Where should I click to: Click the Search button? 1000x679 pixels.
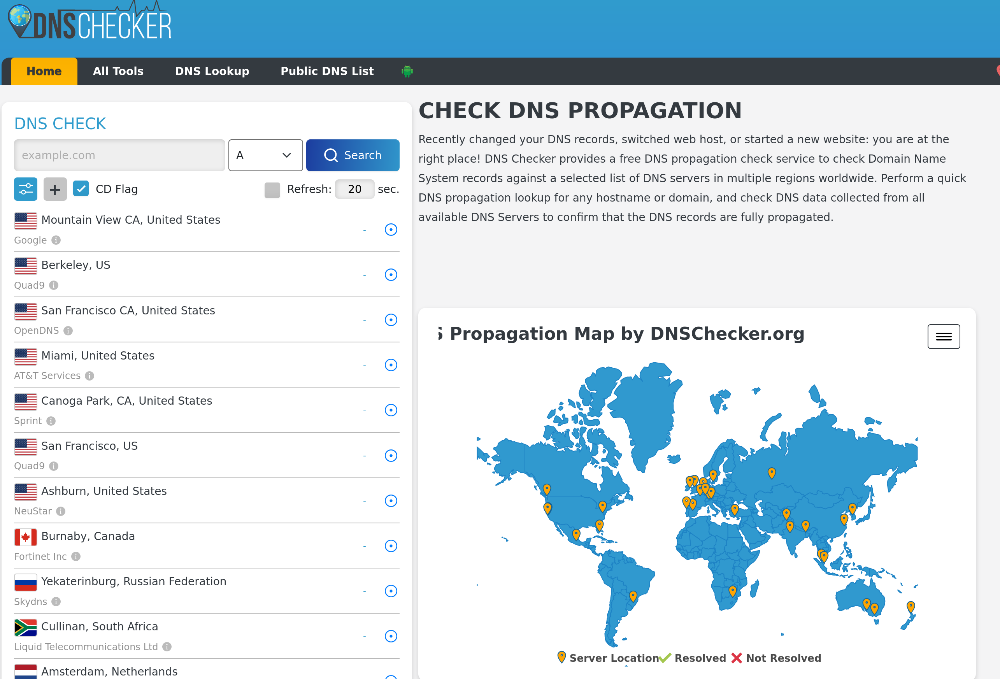(353, 155)
